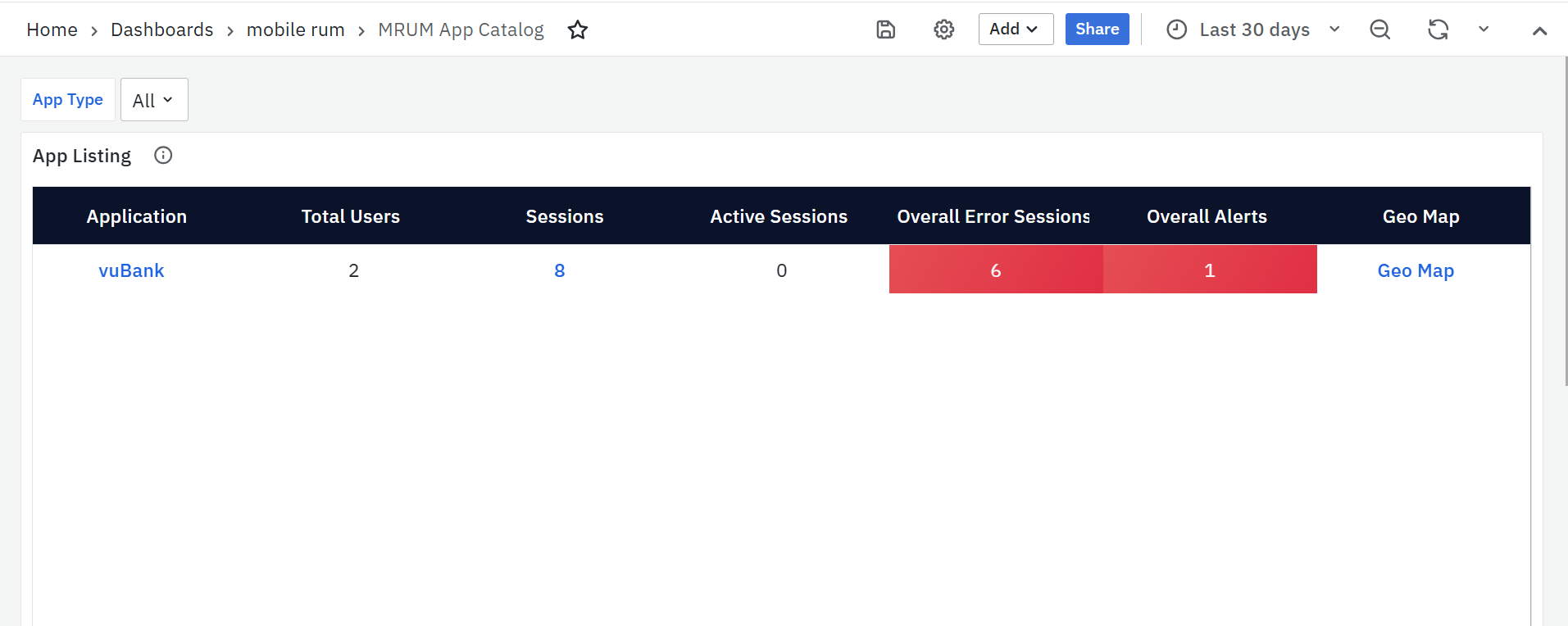Image resolution: width=1568 pixels, height=626 pixels.
Task: Click the save dashboard icon
Action: click(x=885, y=29)
